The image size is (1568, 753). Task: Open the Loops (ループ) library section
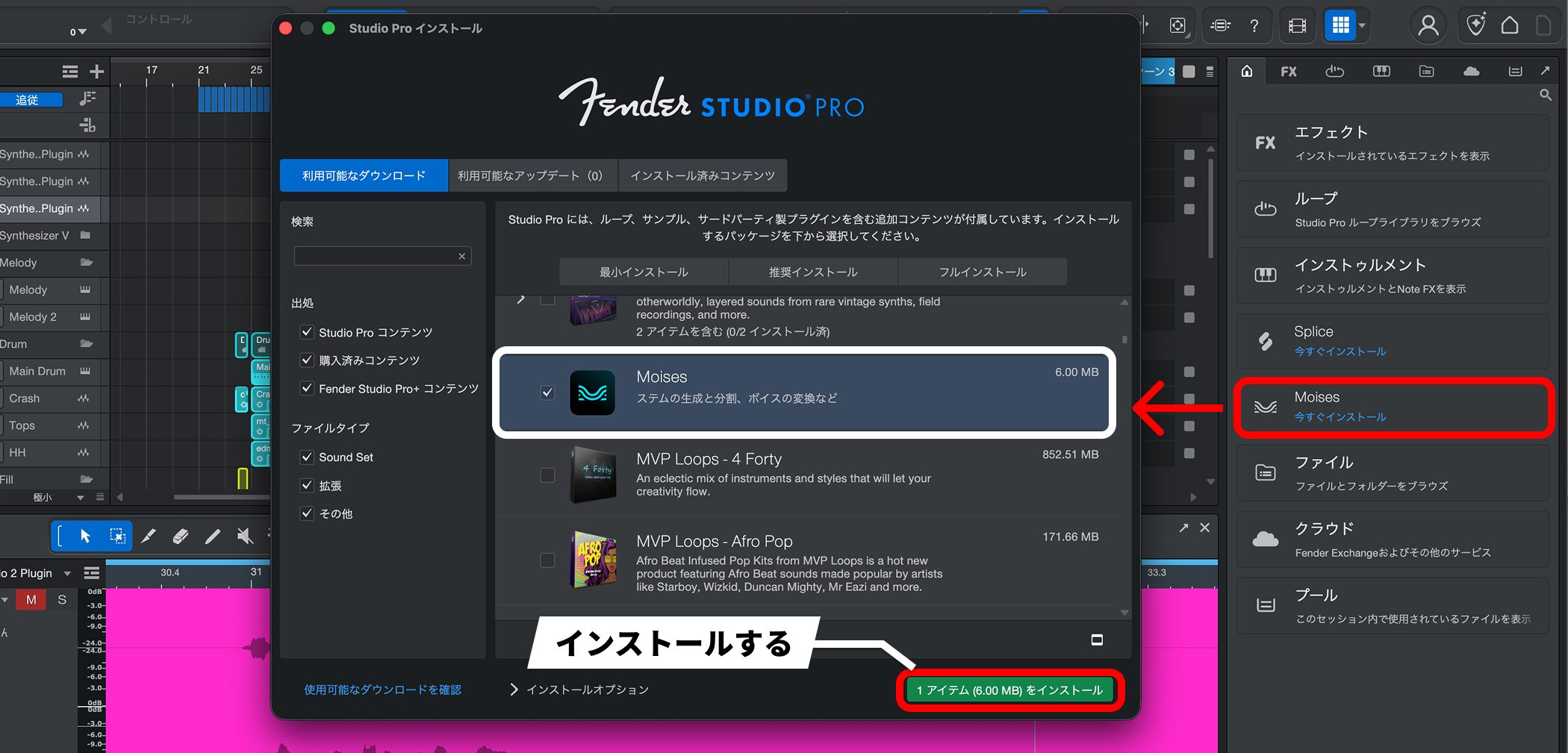coord(1393,210)
